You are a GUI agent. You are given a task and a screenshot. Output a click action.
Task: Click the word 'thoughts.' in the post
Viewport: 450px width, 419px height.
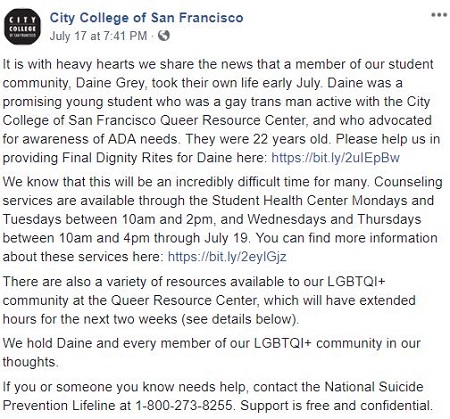30,362
